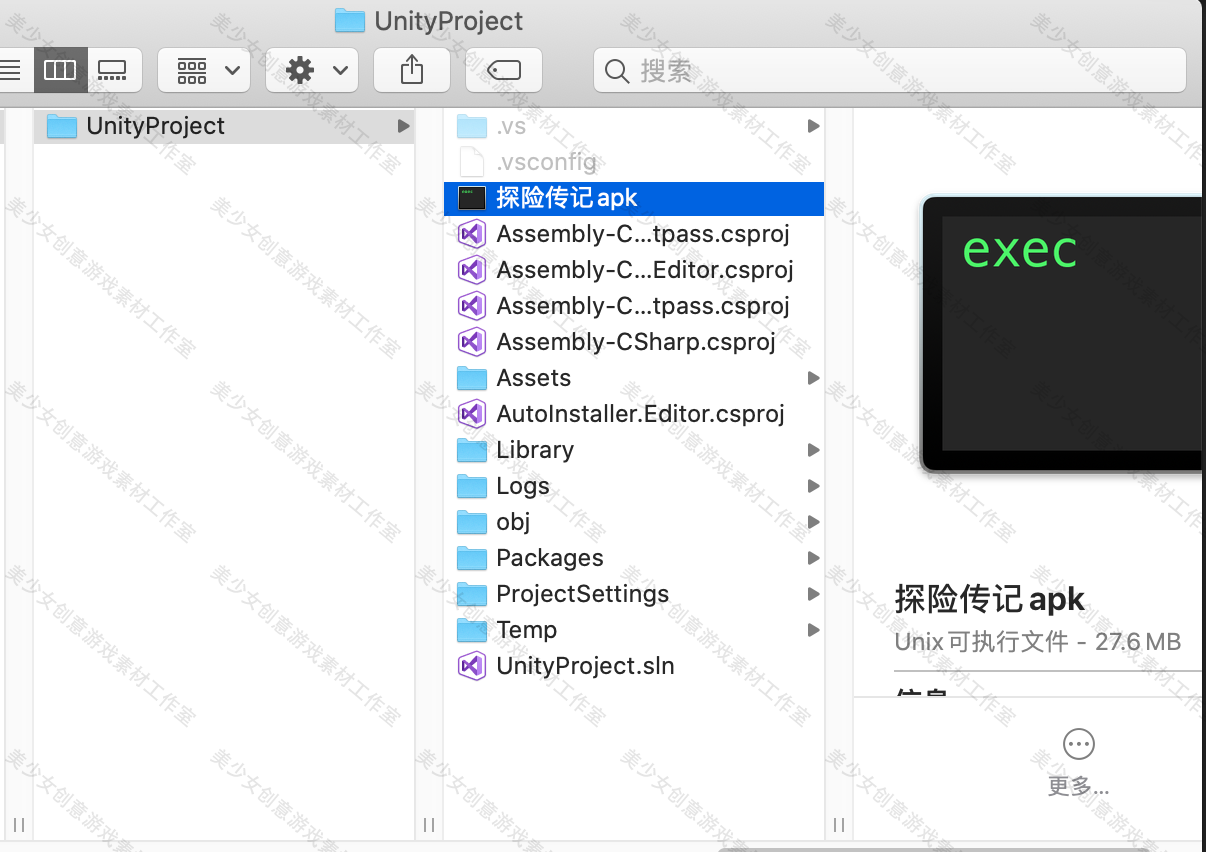Image resolution: width=1206 pixels, height=852 pixels.
Task: Select the ProjectSettings folder
Action: pos(634,594)
